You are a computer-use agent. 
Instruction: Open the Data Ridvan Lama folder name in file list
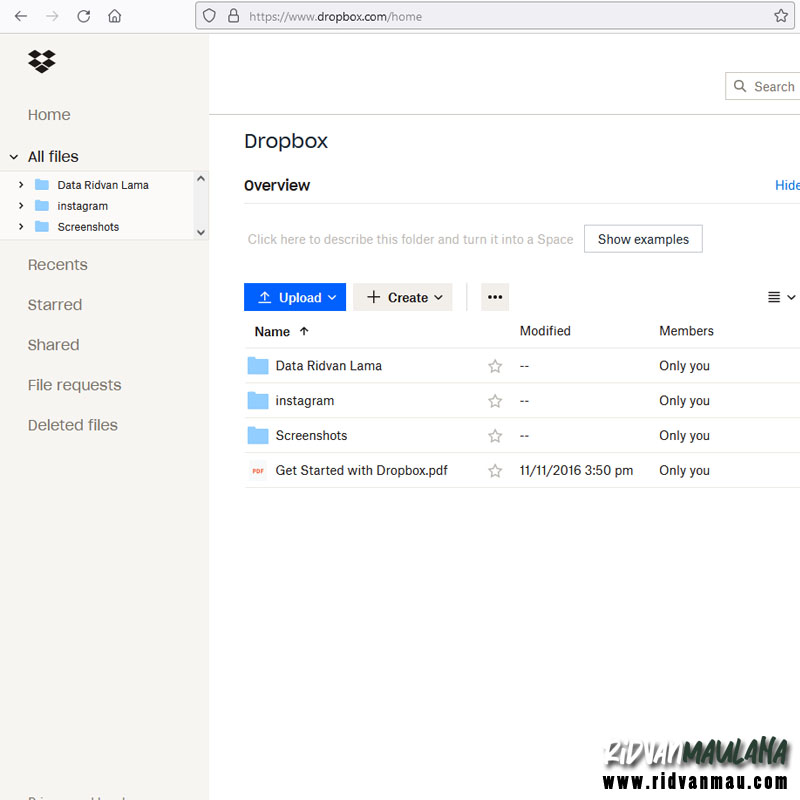tap(329, 366)
